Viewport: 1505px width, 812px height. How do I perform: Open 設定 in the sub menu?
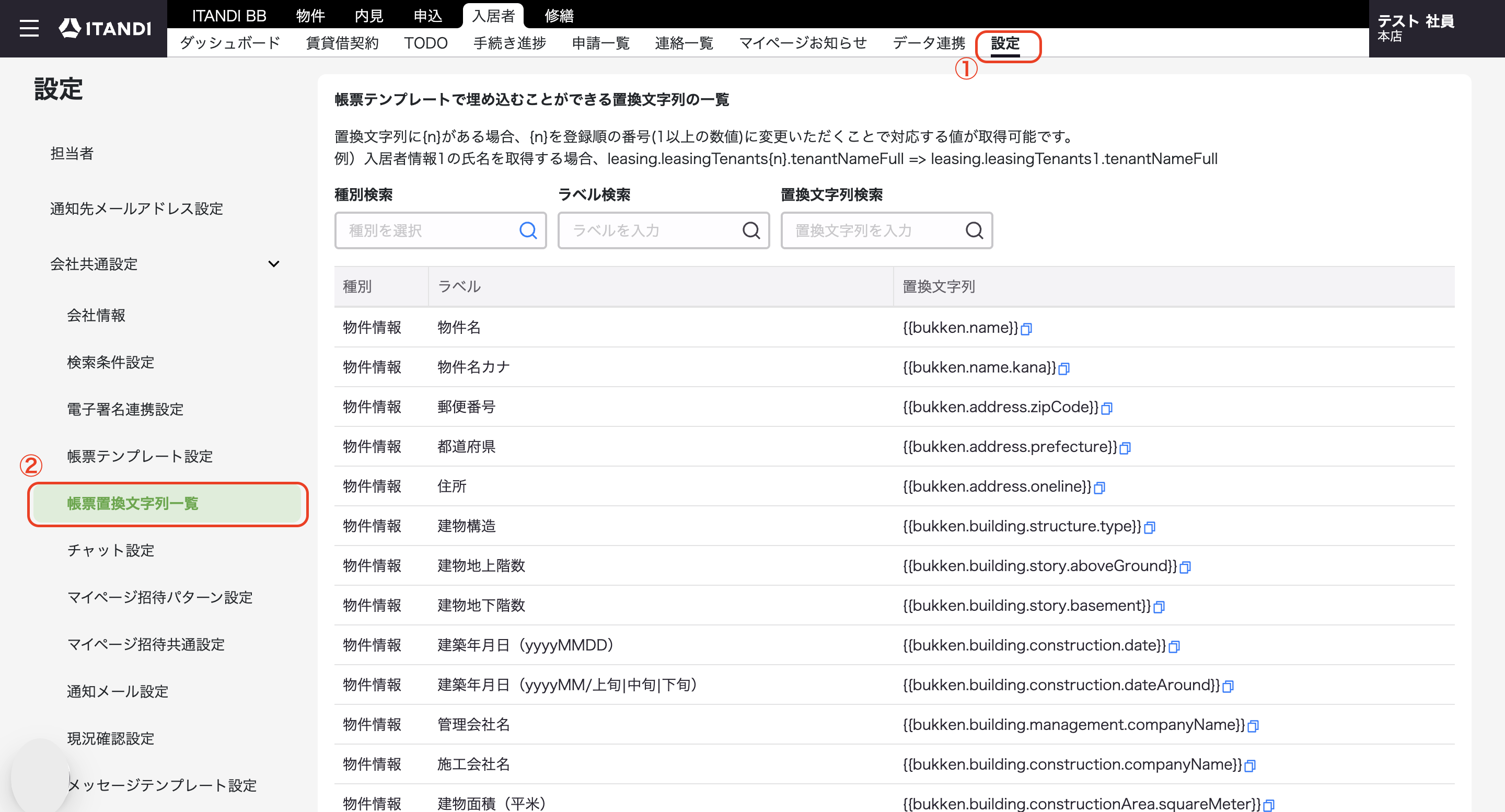(1005, 43)
